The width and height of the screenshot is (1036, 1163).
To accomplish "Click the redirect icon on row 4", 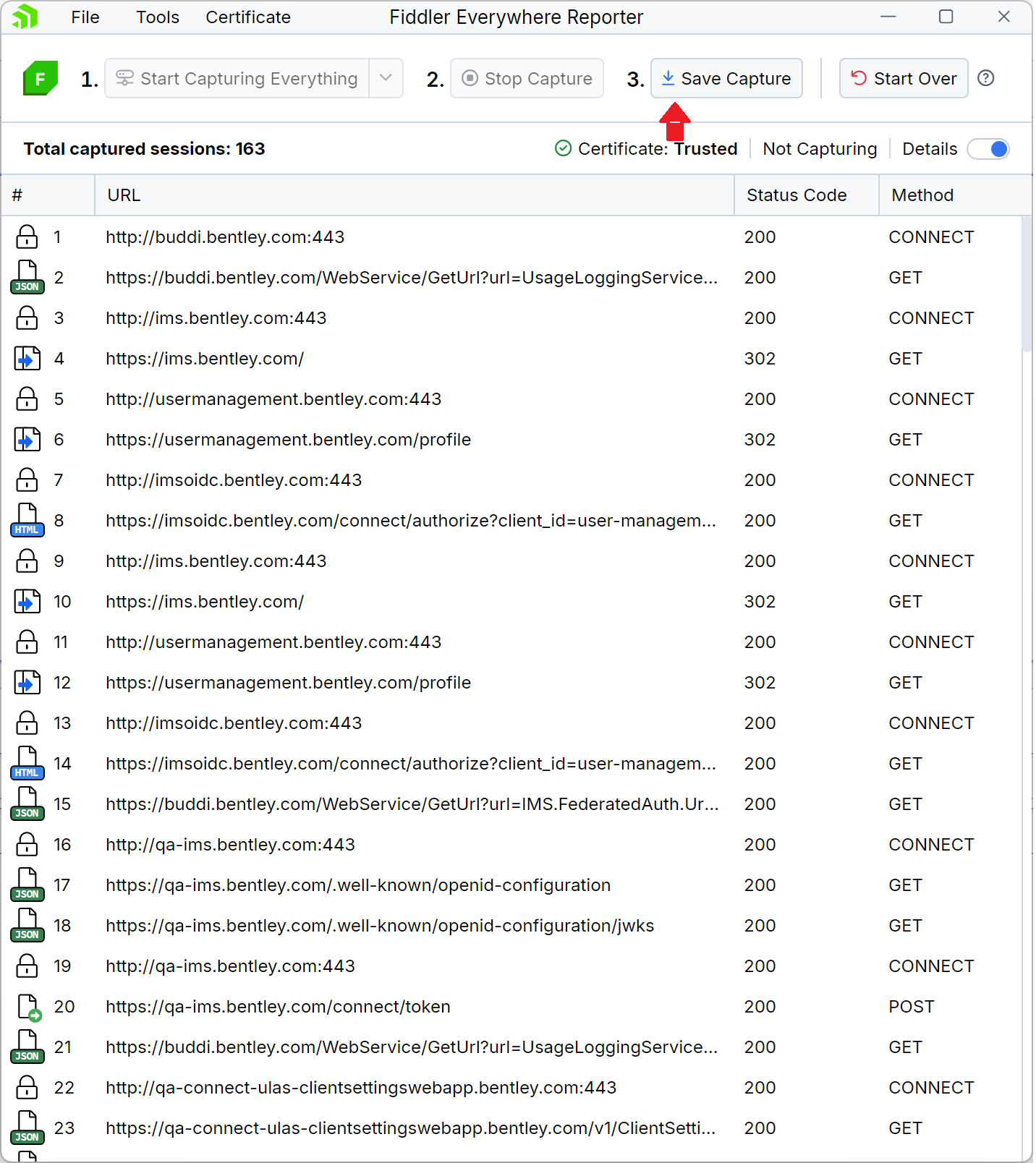I will [x=27, y=358].
